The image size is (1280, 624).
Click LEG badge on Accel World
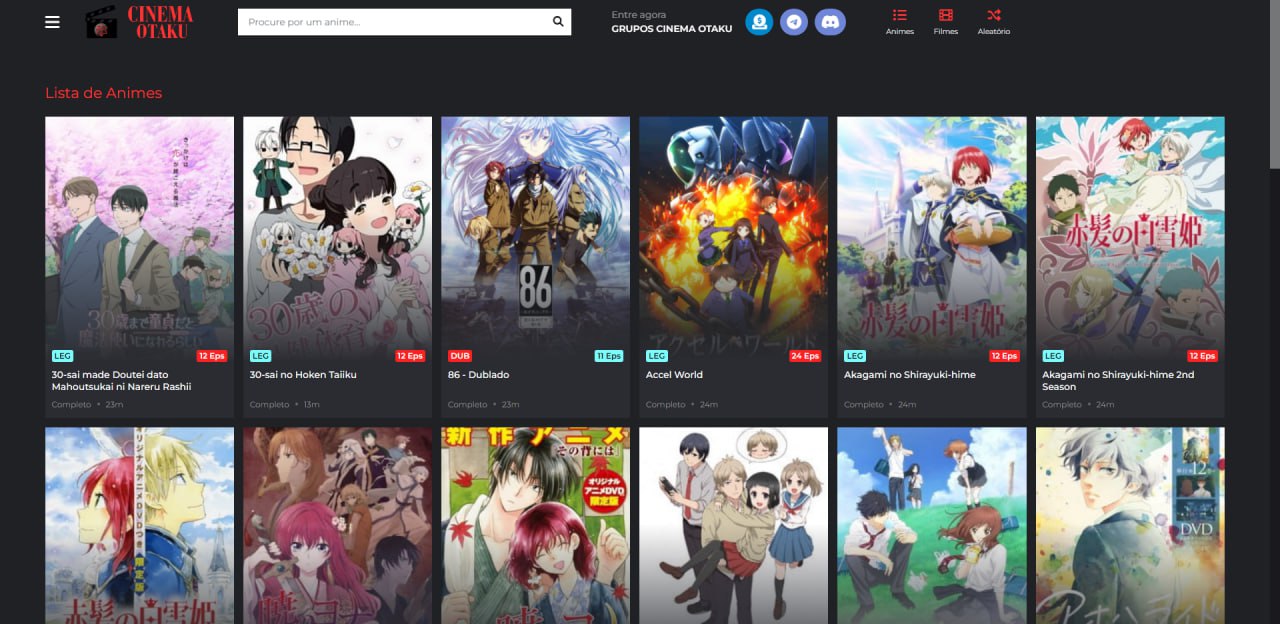[657, 356]
